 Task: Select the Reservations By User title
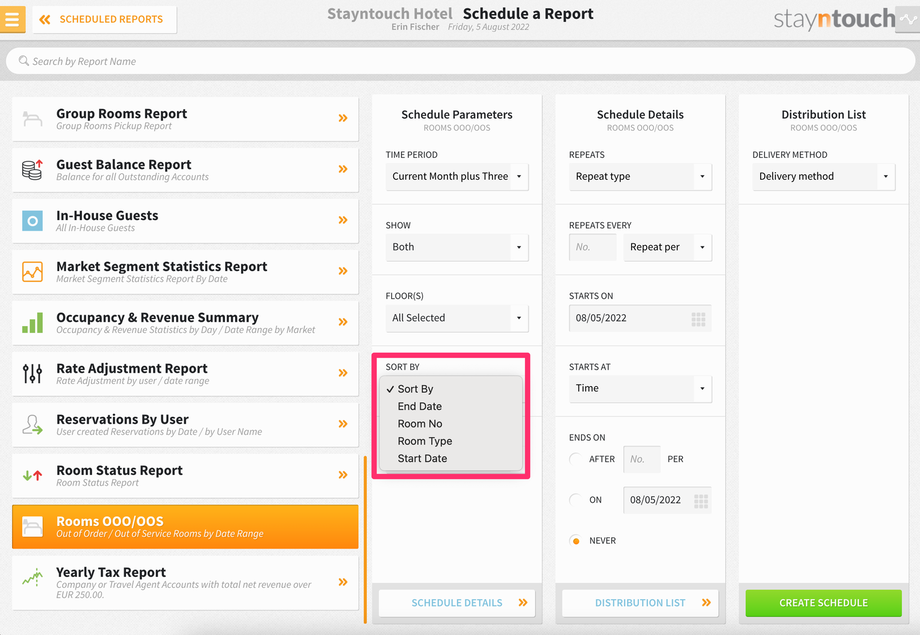click(123, 419)
